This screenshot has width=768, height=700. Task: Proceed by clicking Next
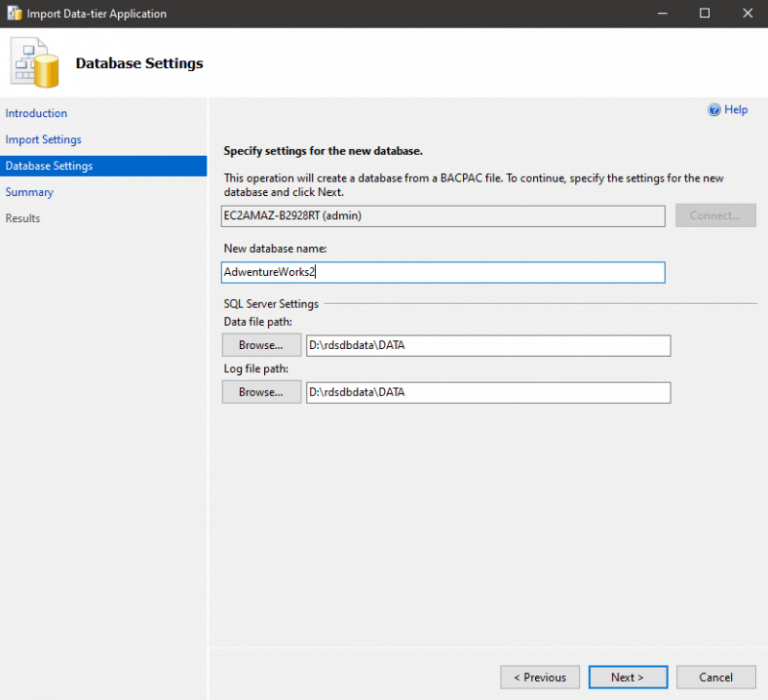point(628,677)
